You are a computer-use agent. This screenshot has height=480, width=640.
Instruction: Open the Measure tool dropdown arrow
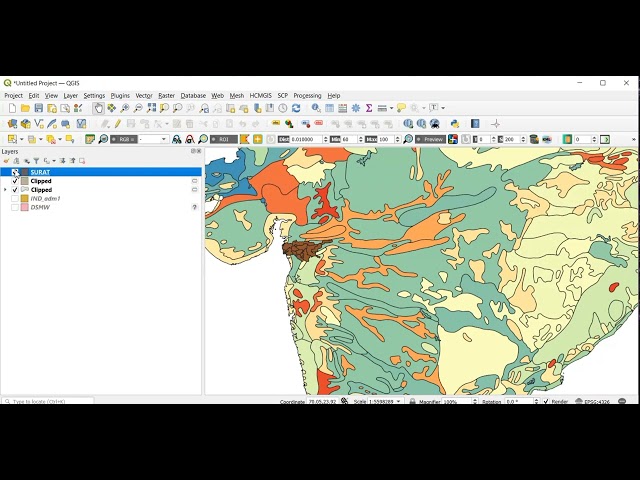(391, 108)
